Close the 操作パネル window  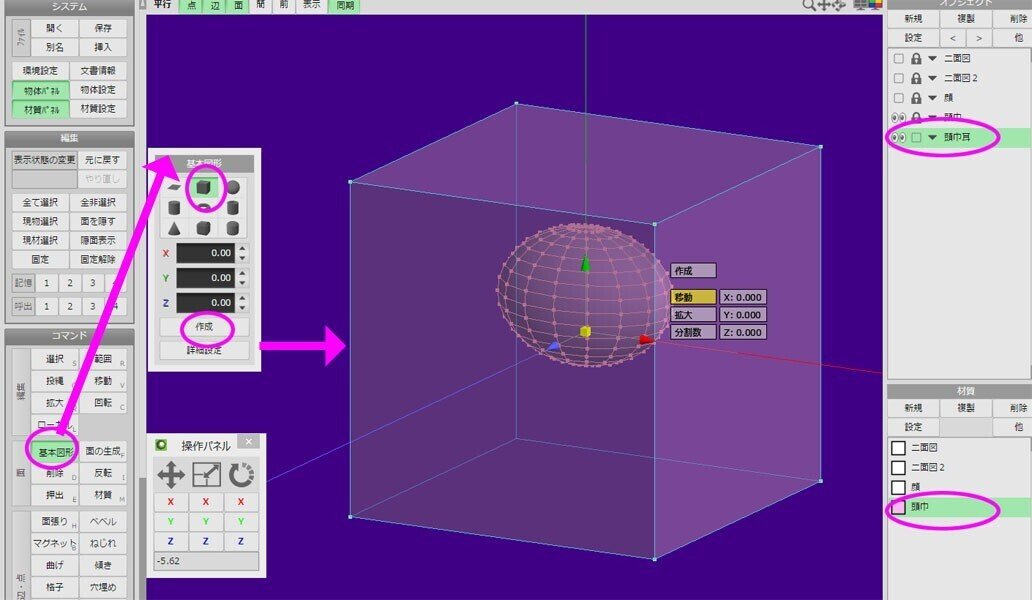(x=249, y=442)
